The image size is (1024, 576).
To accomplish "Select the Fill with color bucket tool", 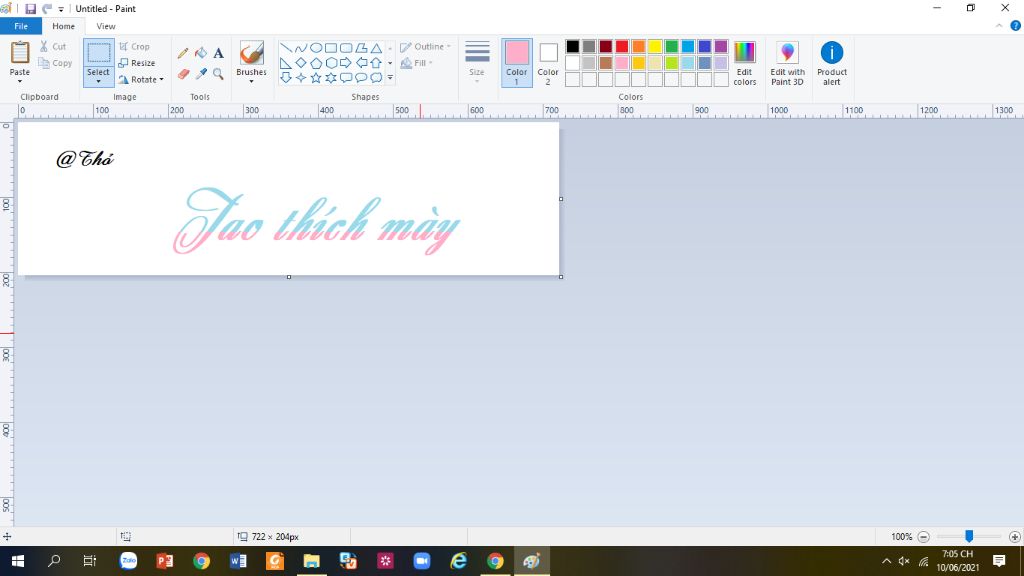I will [x=201, y=53].
